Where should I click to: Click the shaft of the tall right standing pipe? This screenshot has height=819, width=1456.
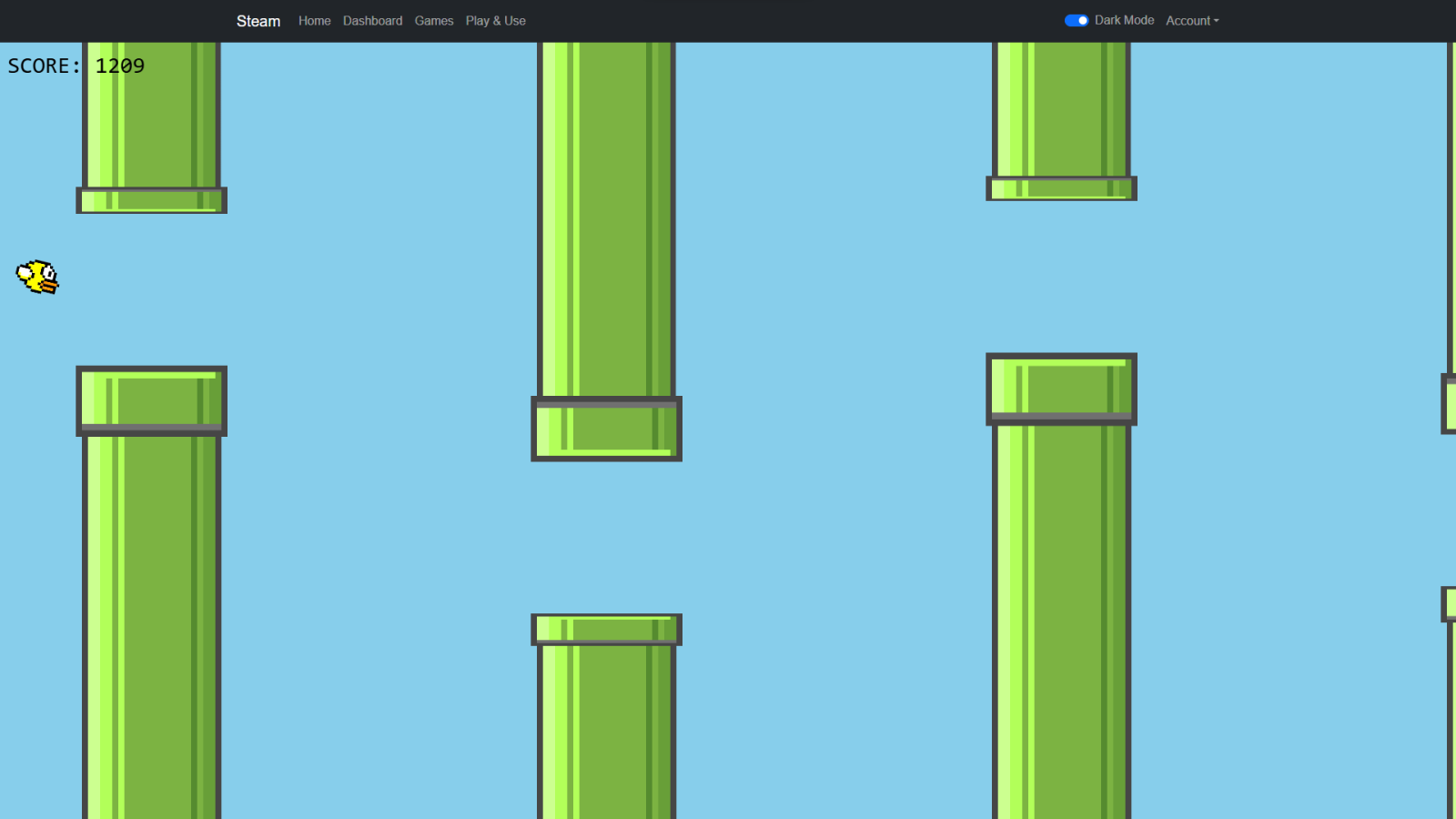[1061, 619]
